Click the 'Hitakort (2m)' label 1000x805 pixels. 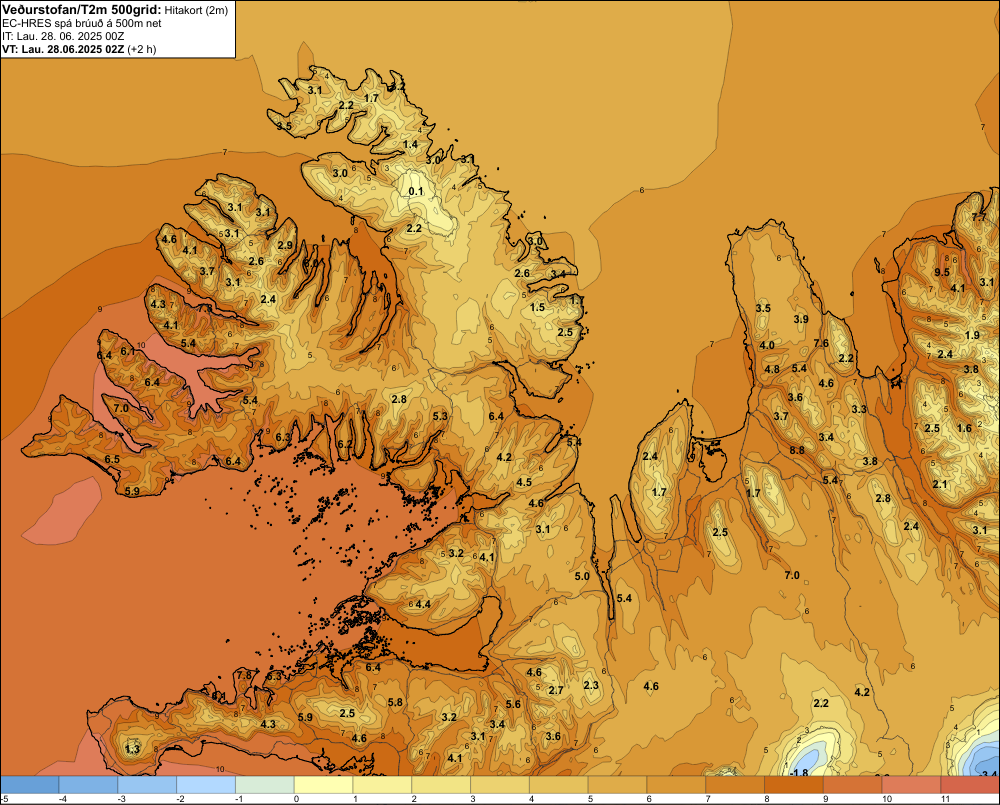[196, 10]
